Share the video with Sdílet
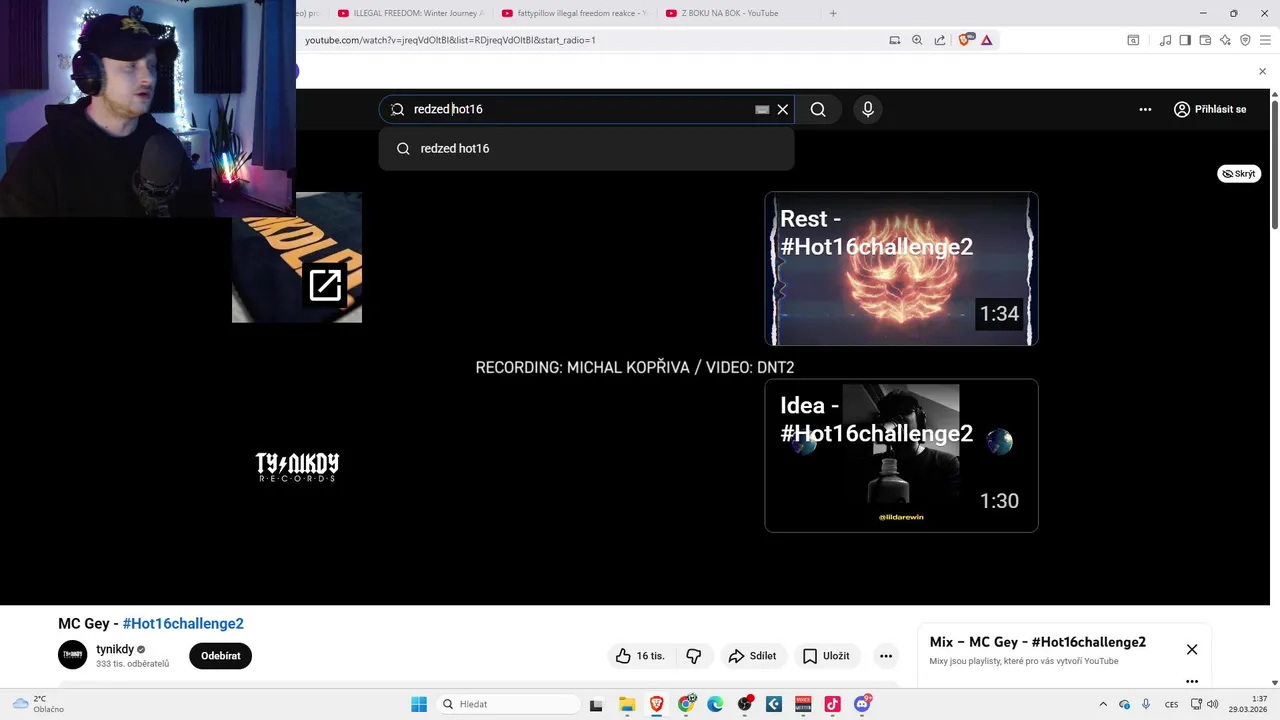The image size is (1280, 720). click(x=752, y=656)
